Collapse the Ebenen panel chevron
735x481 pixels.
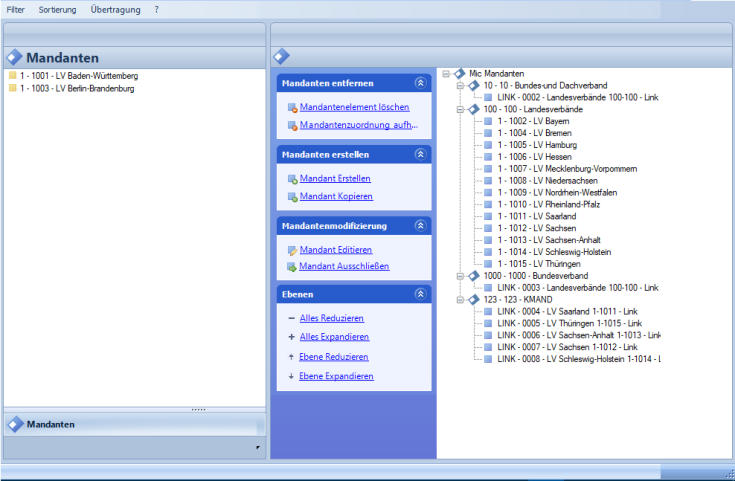(x=420, y=295)
